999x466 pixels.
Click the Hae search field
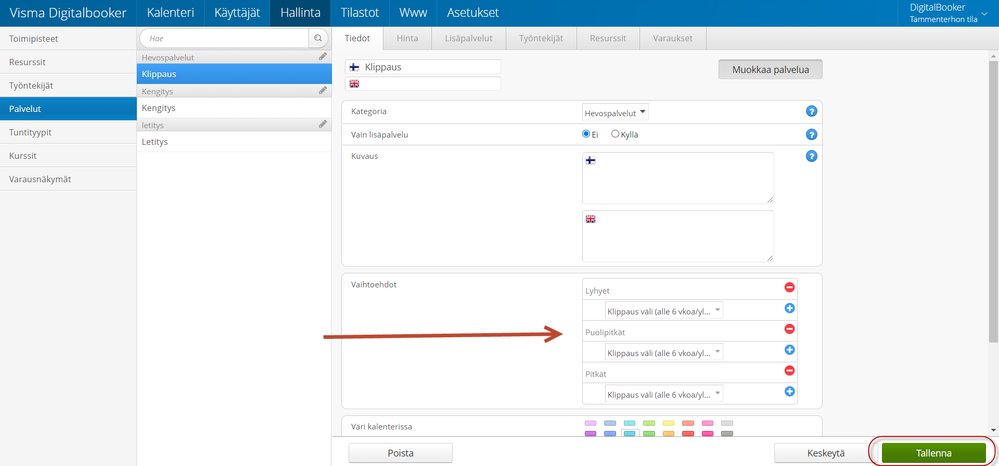[x=224, y=38]
